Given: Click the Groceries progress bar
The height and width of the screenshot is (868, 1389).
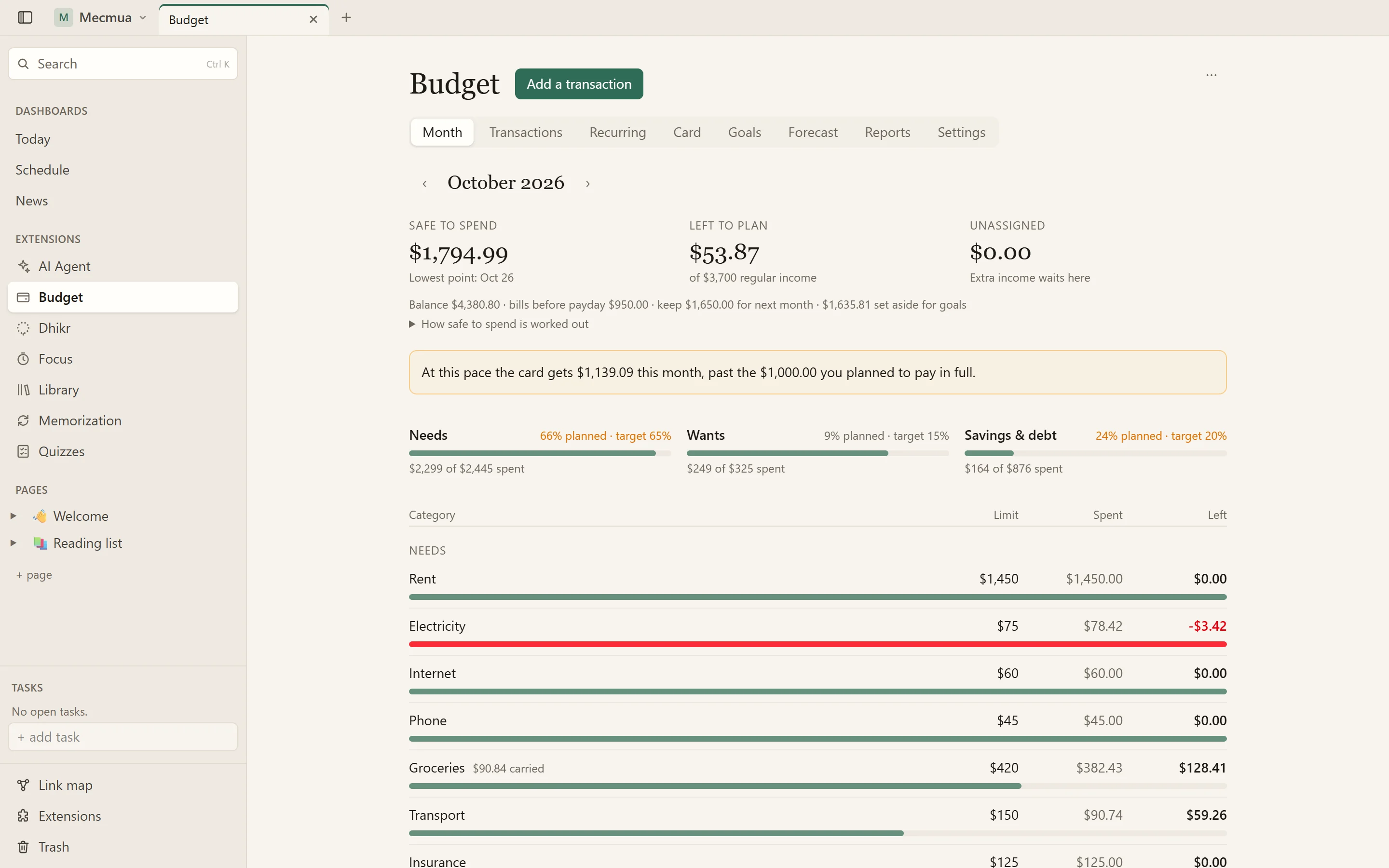Looking at the screenshot, I should (817, 786).
